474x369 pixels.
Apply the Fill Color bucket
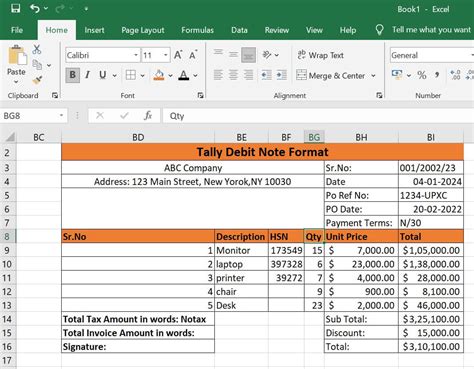click(x=159, y=75)
